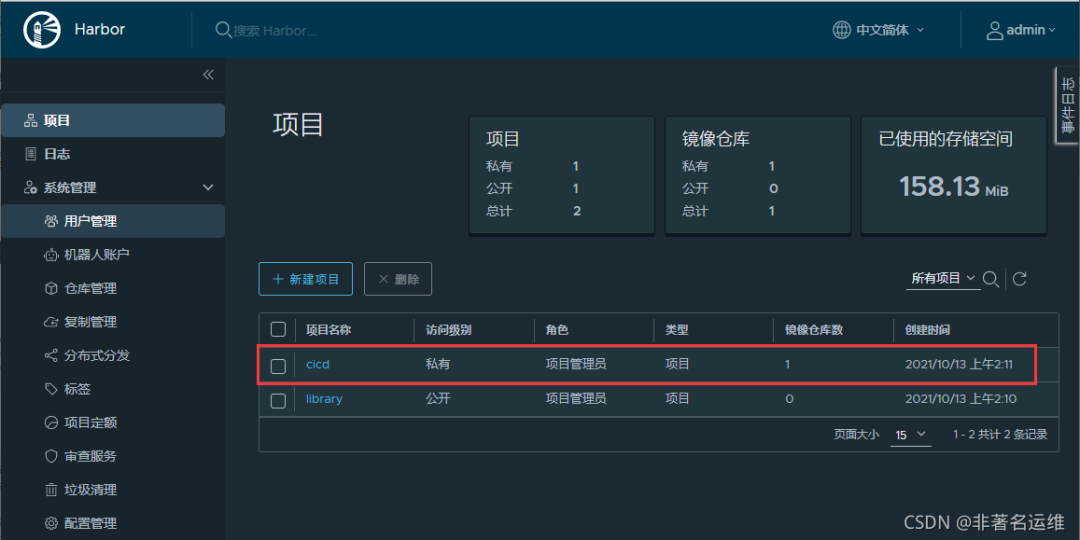
Task: Sort by 创建时间 column header
Action: point(928,330)
